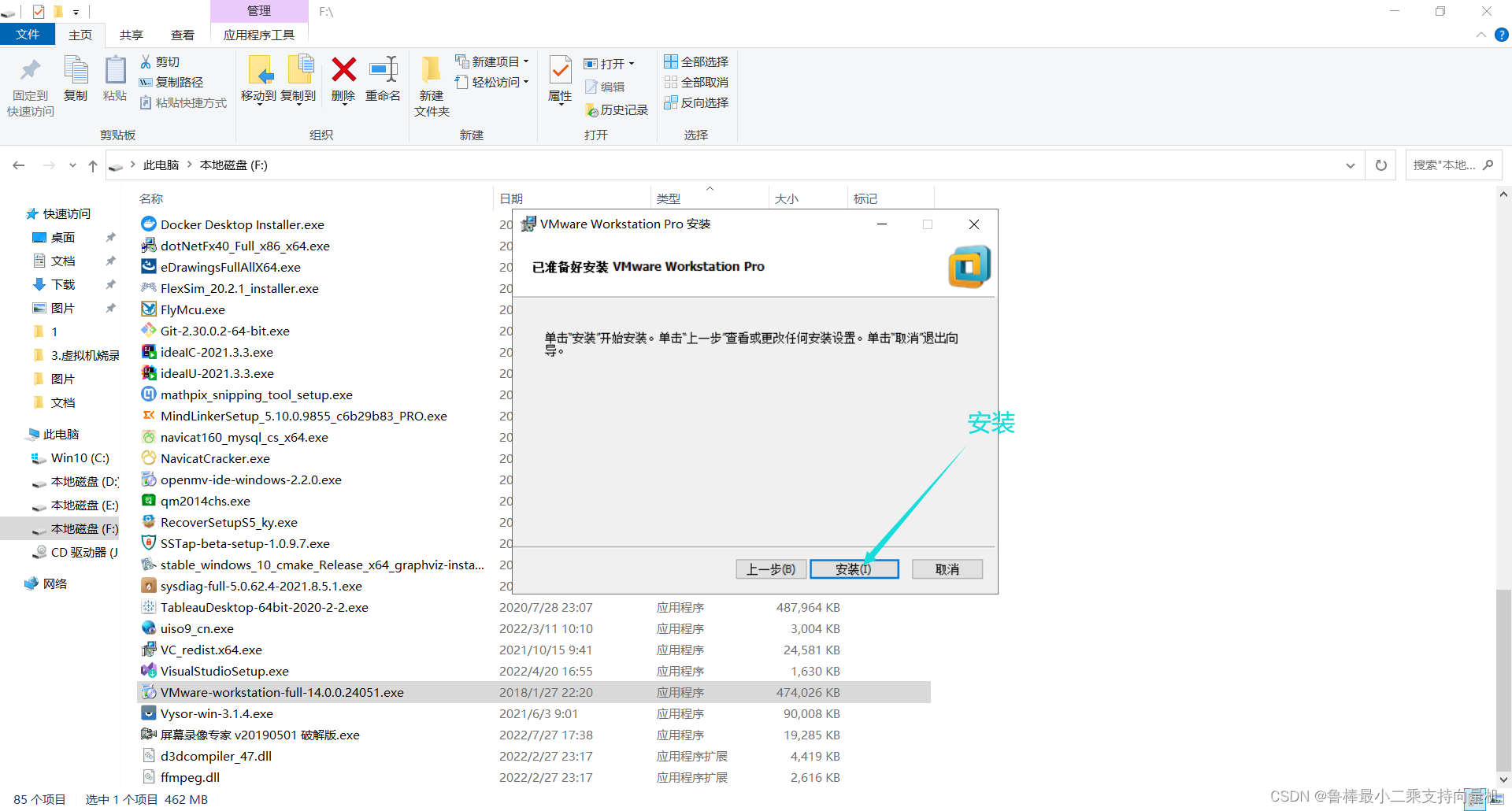Switch to the 共享 ribbon tab
This screenshot has height=811, width=1512.
[132, 35]
